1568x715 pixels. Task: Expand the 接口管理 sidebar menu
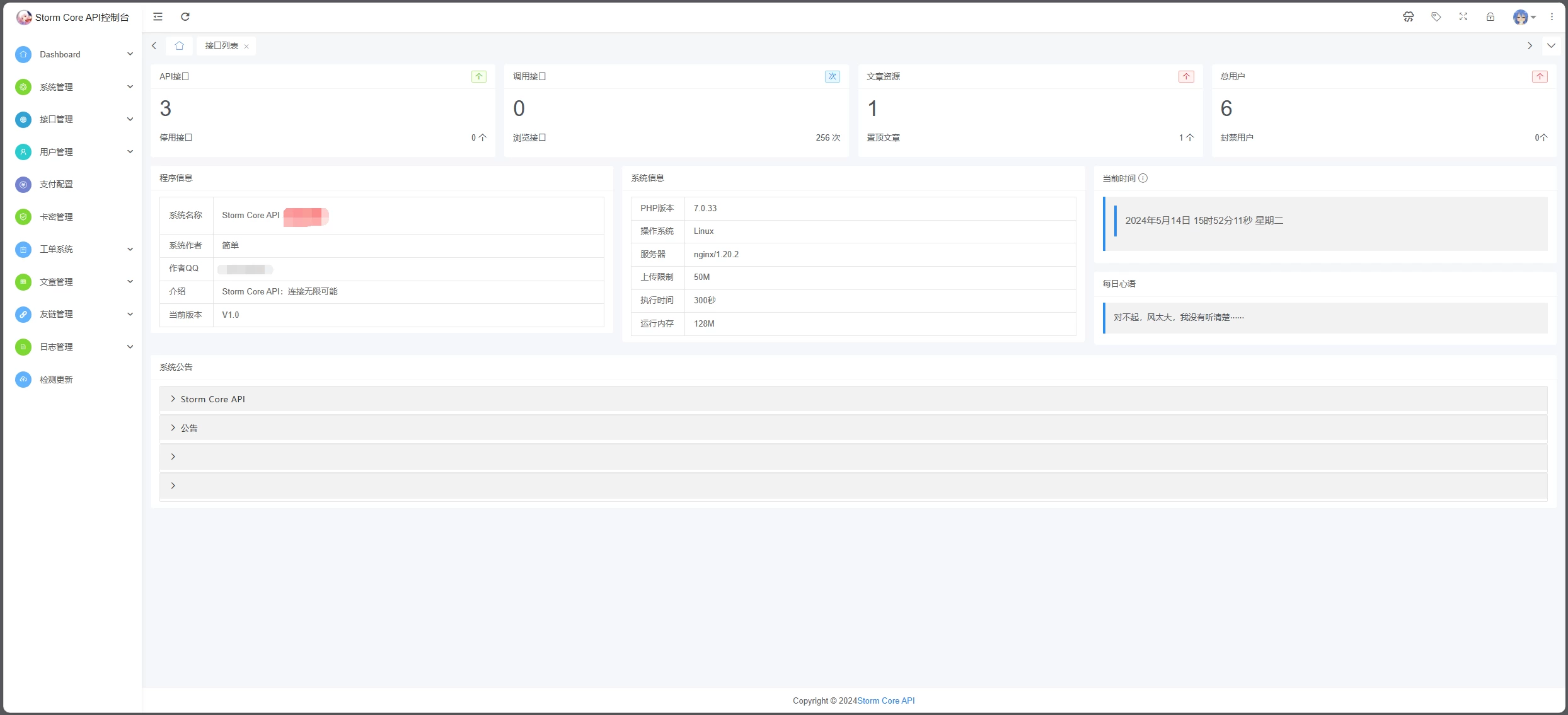(x=74, y=119)
